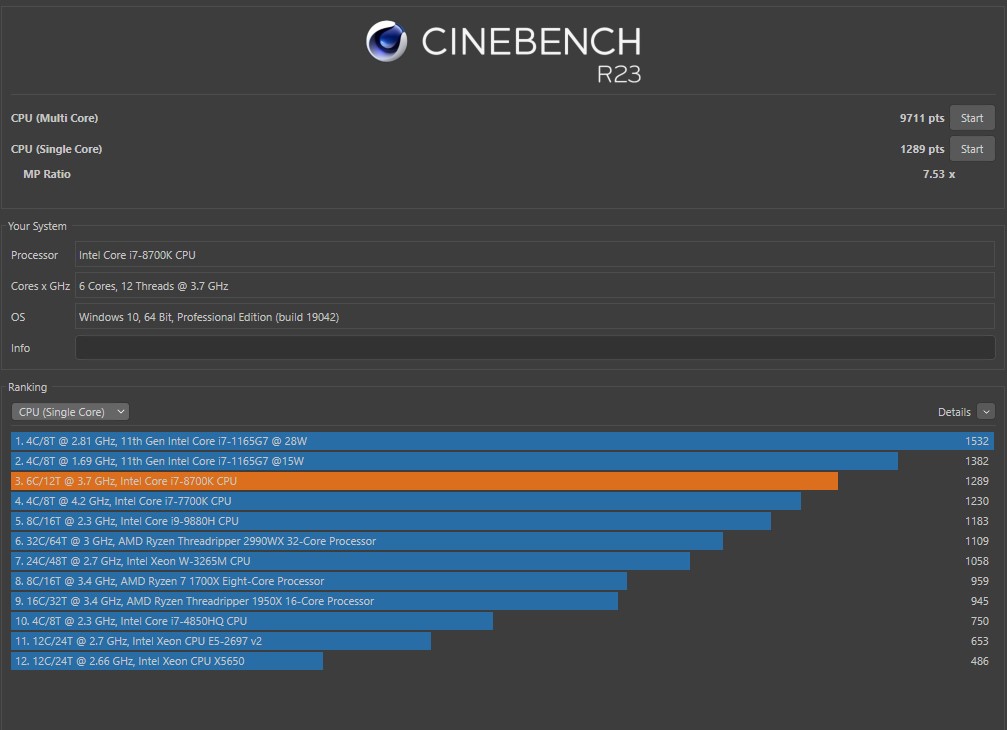This screenshot has width=1007, height=730.
Task: Click into the Info input field
Action: tap(535, 348)
